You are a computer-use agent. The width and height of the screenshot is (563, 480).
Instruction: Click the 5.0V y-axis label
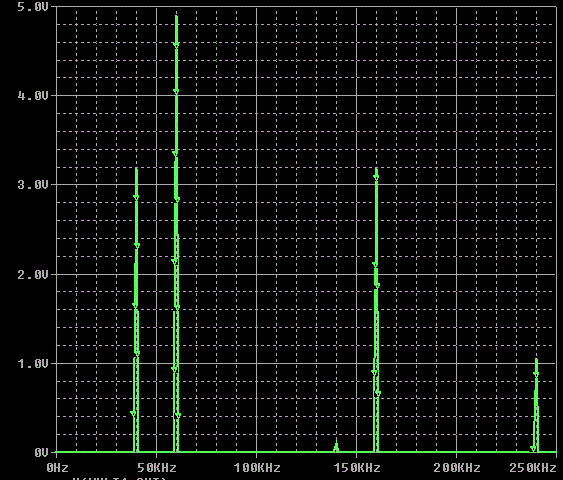coord(33,7)
